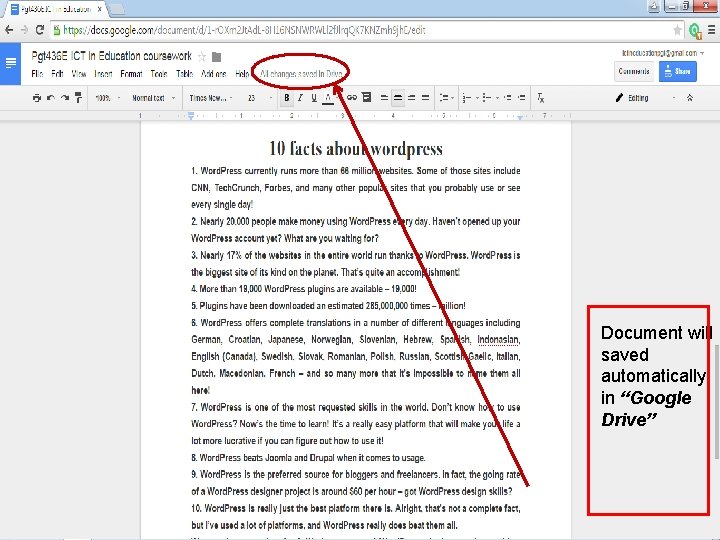The height and width of the screenshot is (540, 720).
Task: Open the View menu
Action: (x=79, y=73)
